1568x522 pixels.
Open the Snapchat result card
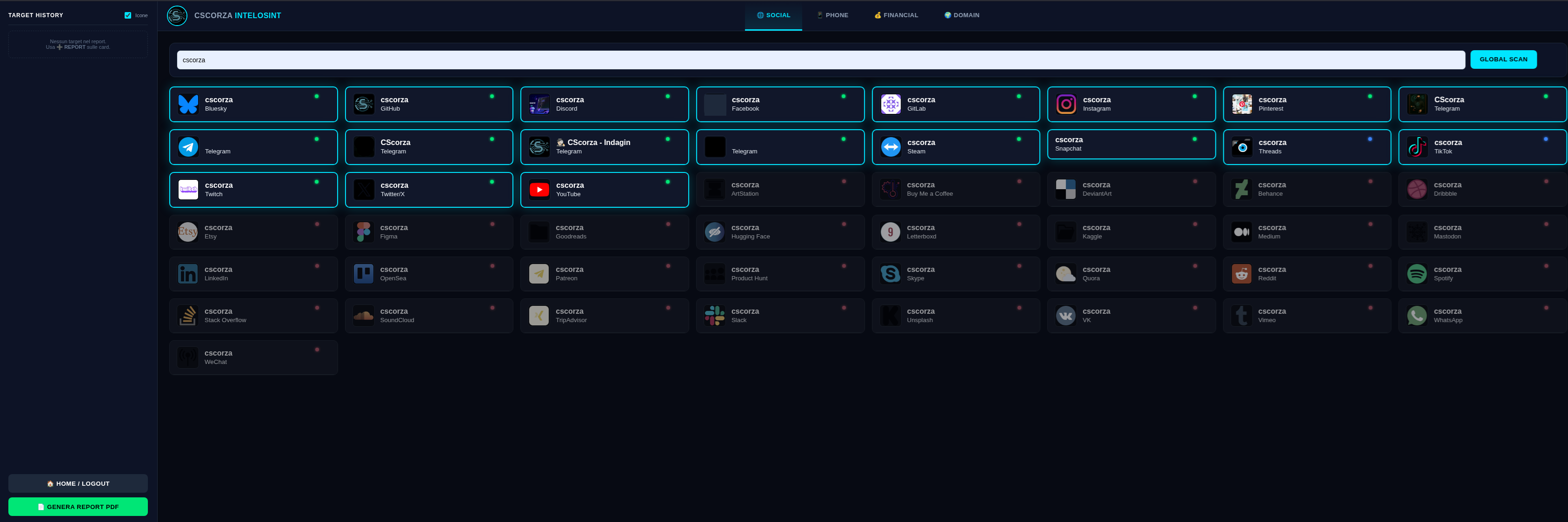(x=1130, y=144)
